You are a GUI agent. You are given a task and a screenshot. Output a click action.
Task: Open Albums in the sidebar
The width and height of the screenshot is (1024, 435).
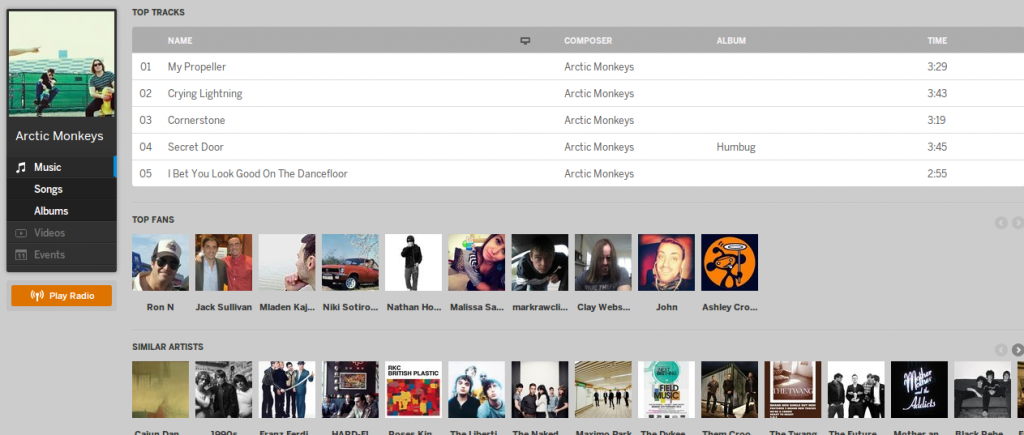click(x=61, y=211)
